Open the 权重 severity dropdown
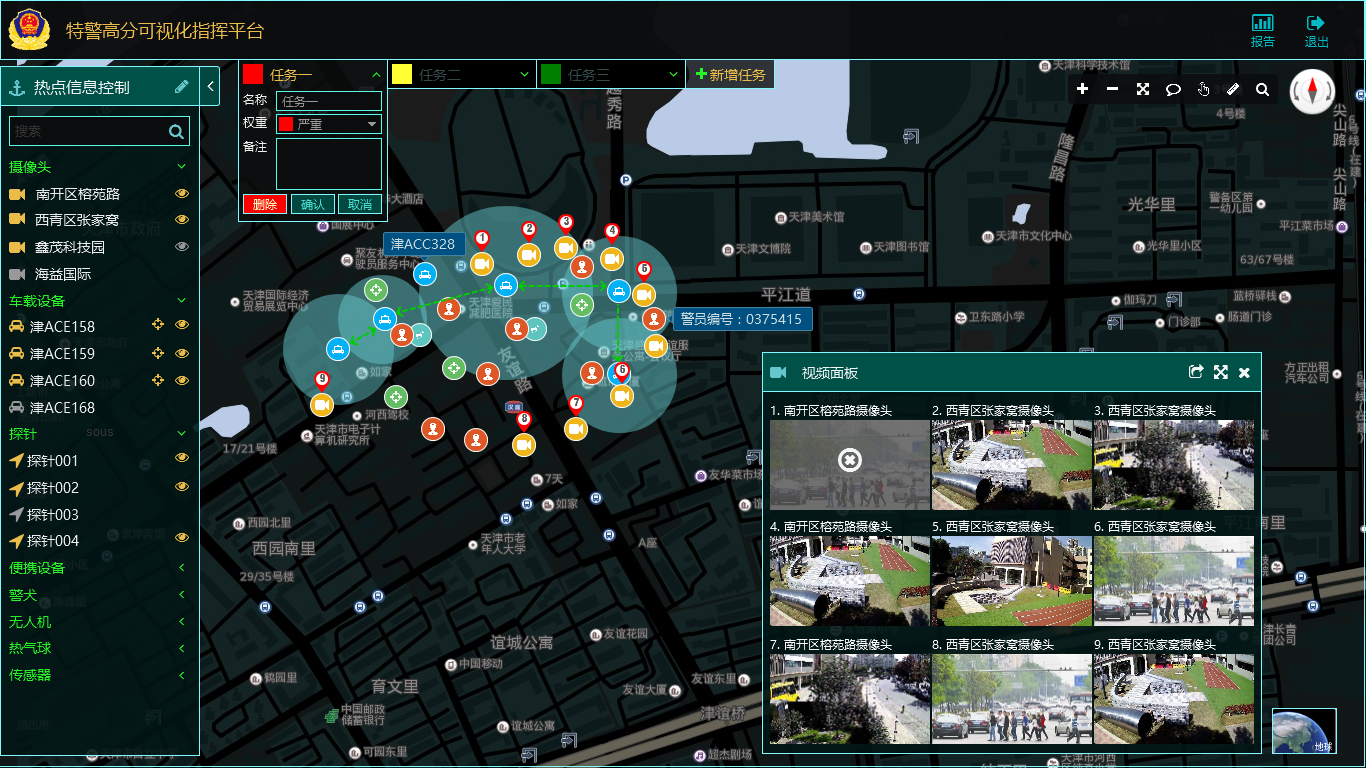 tap(329, 124)
